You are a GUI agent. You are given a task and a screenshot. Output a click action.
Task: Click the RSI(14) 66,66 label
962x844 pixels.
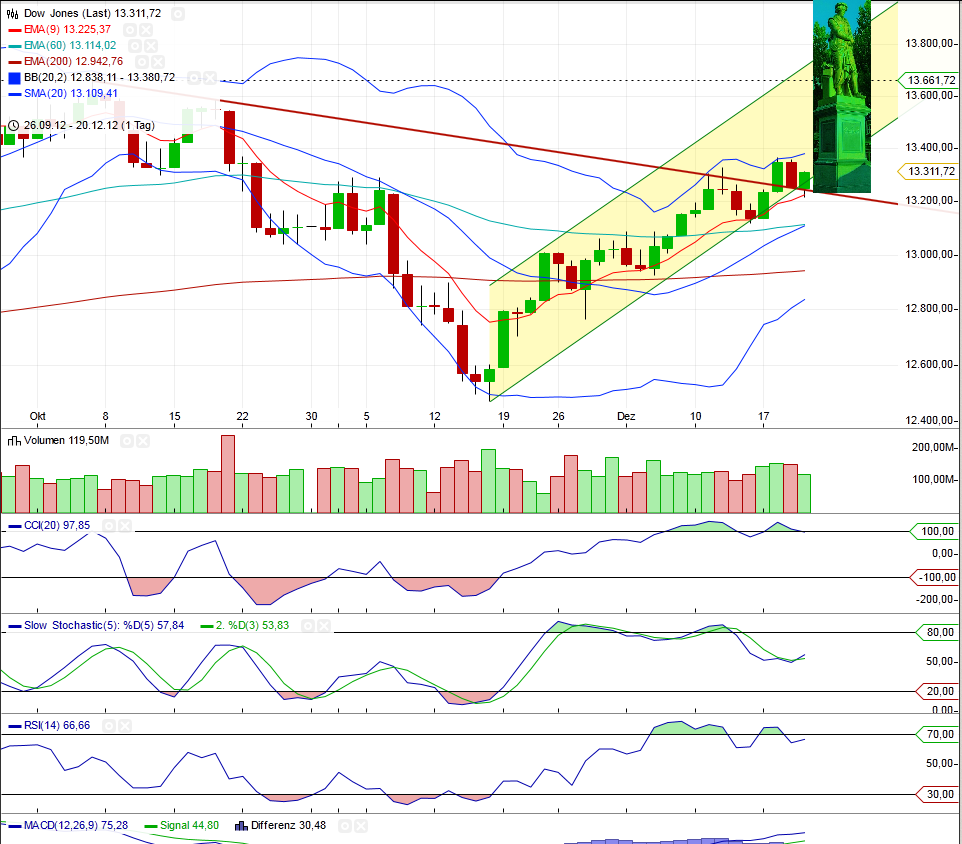(57, 726)
